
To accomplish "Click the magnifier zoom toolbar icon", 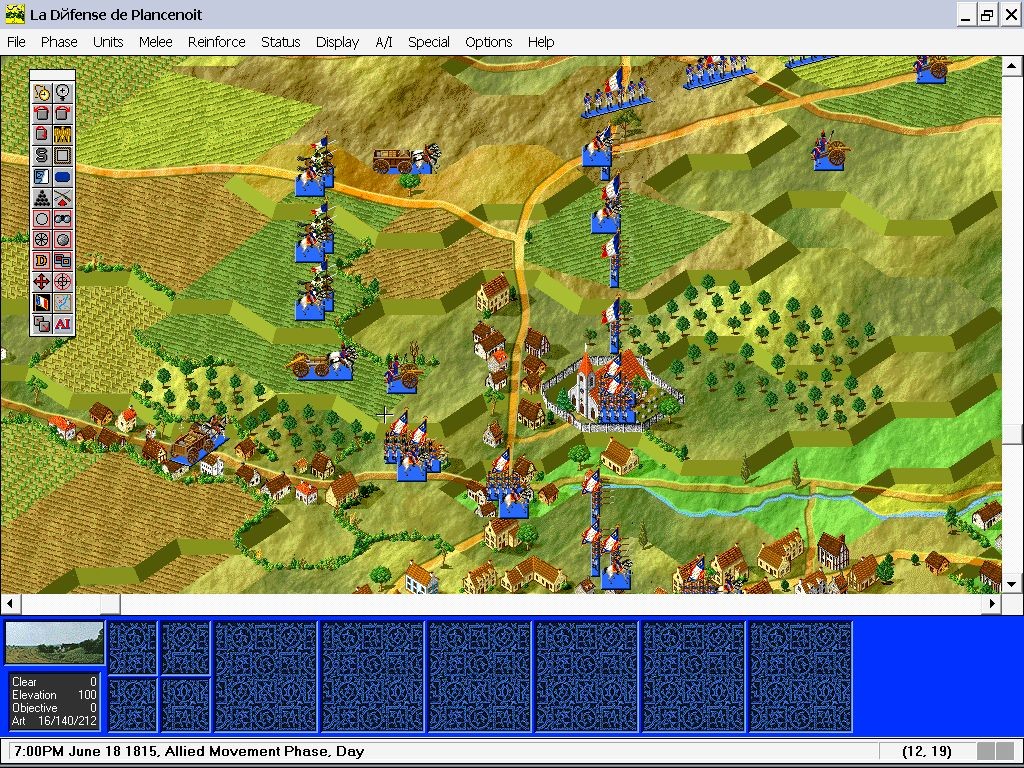I will [63, 93].
